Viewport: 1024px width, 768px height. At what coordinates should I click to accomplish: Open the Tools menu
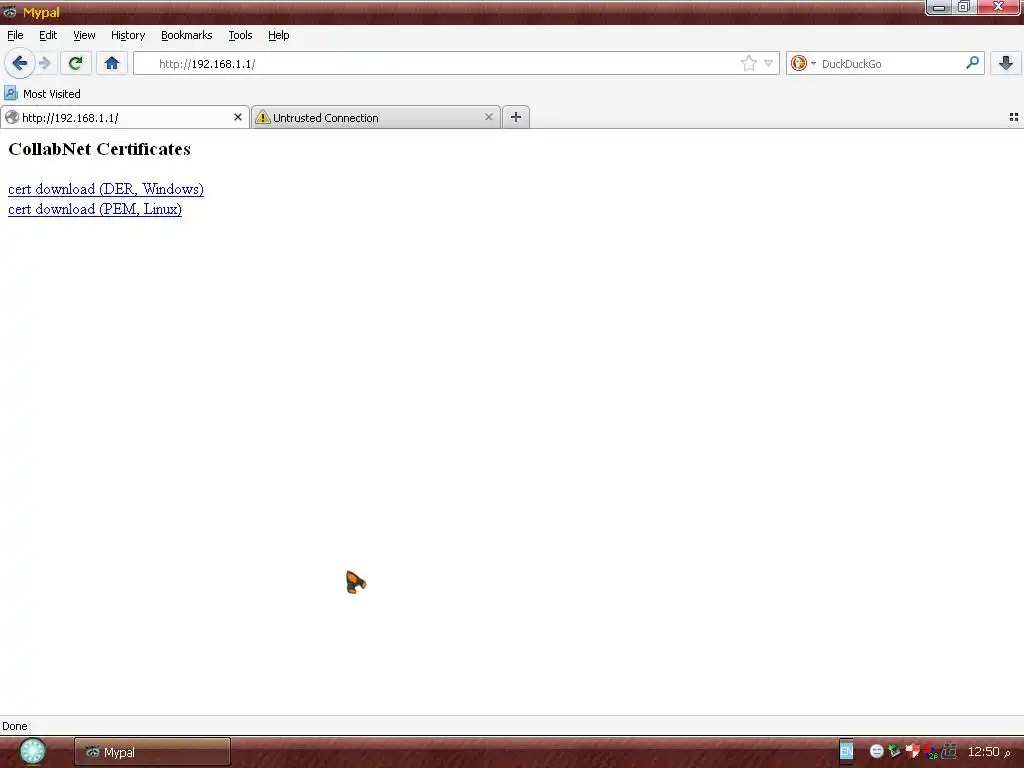point(240,35)
